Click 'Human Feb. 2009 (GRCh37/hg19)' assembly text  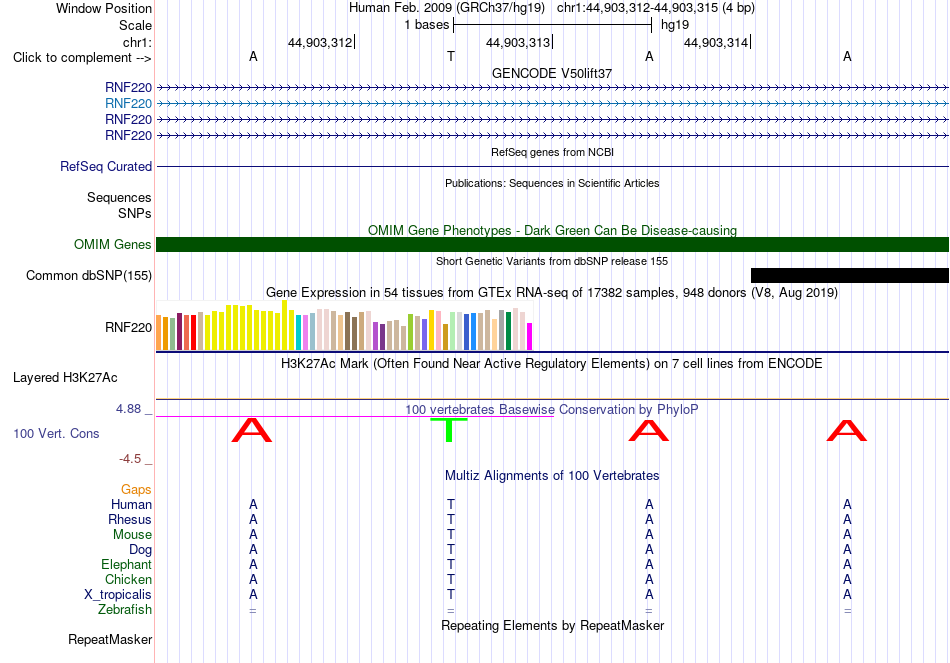pos(447,8)
